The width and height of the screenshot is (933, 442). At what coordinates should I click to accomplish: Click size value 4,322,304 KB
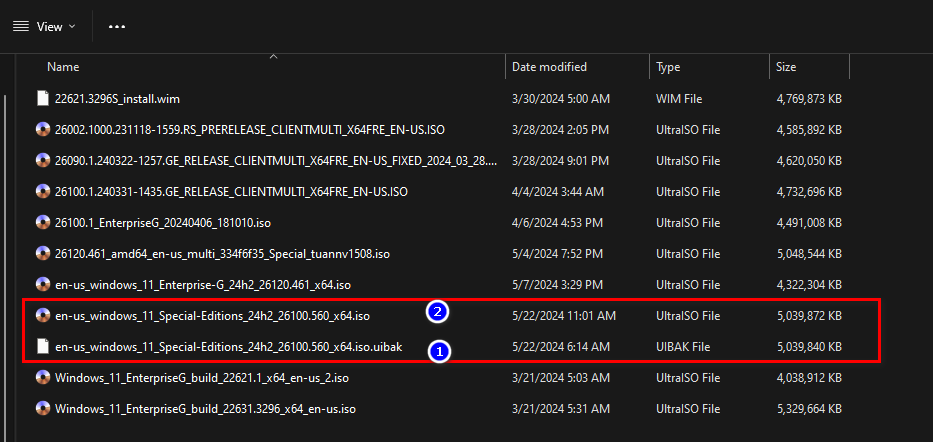tap(809, 285)
